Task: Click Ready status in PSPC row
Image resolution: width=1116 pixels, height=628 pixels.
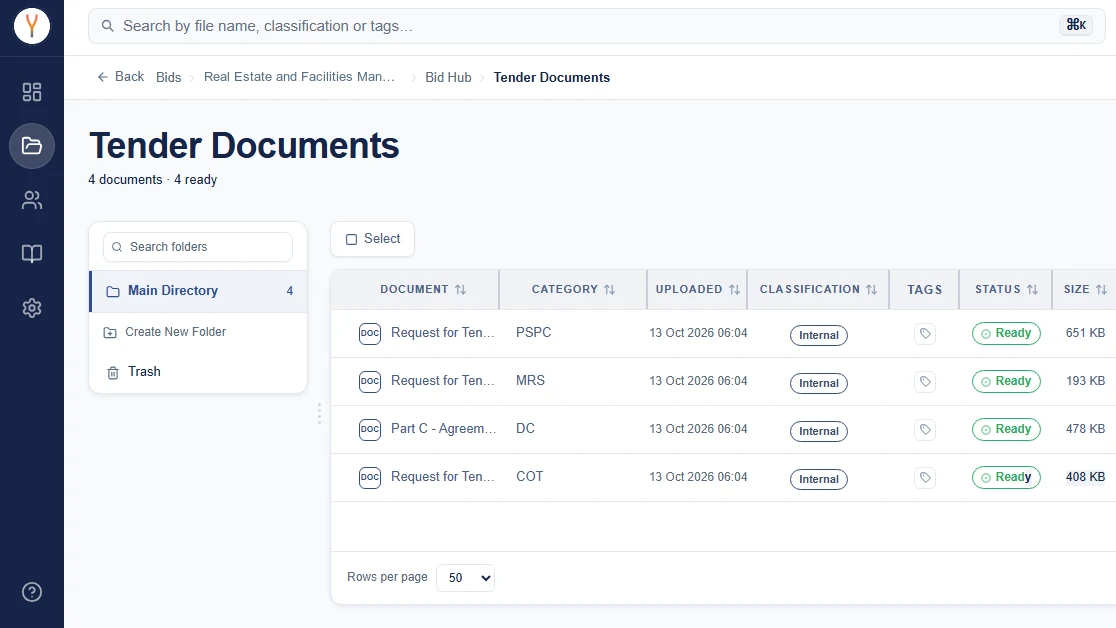Action: [x=1006, y=333]
